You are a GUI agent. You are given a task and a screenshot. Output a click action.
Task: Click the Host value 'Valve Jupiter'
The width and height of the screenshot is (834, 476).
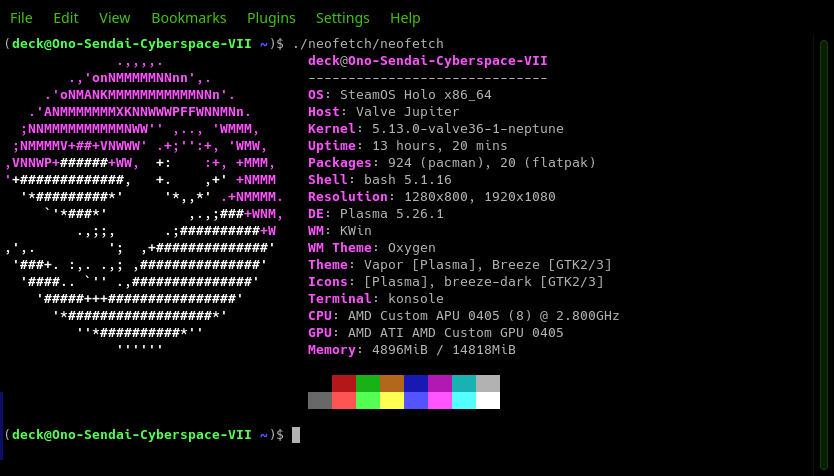tap(407, 112)
